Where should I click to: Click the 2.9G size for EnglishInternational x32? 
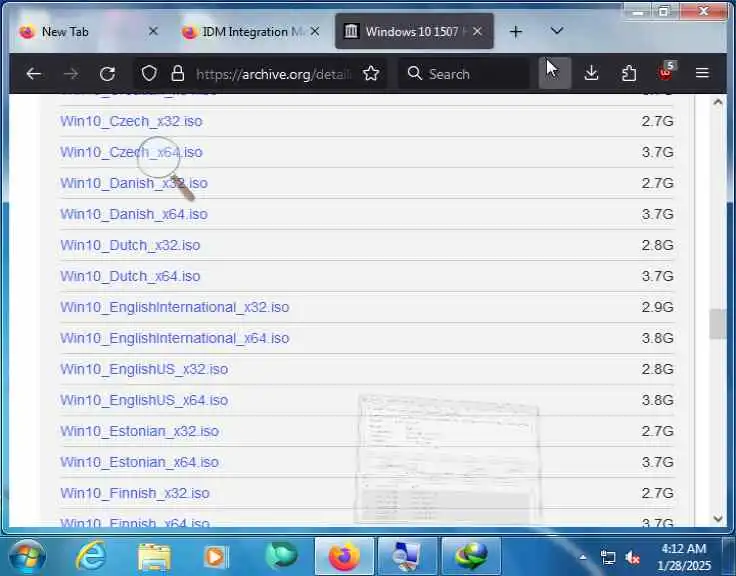click(658, 307)
